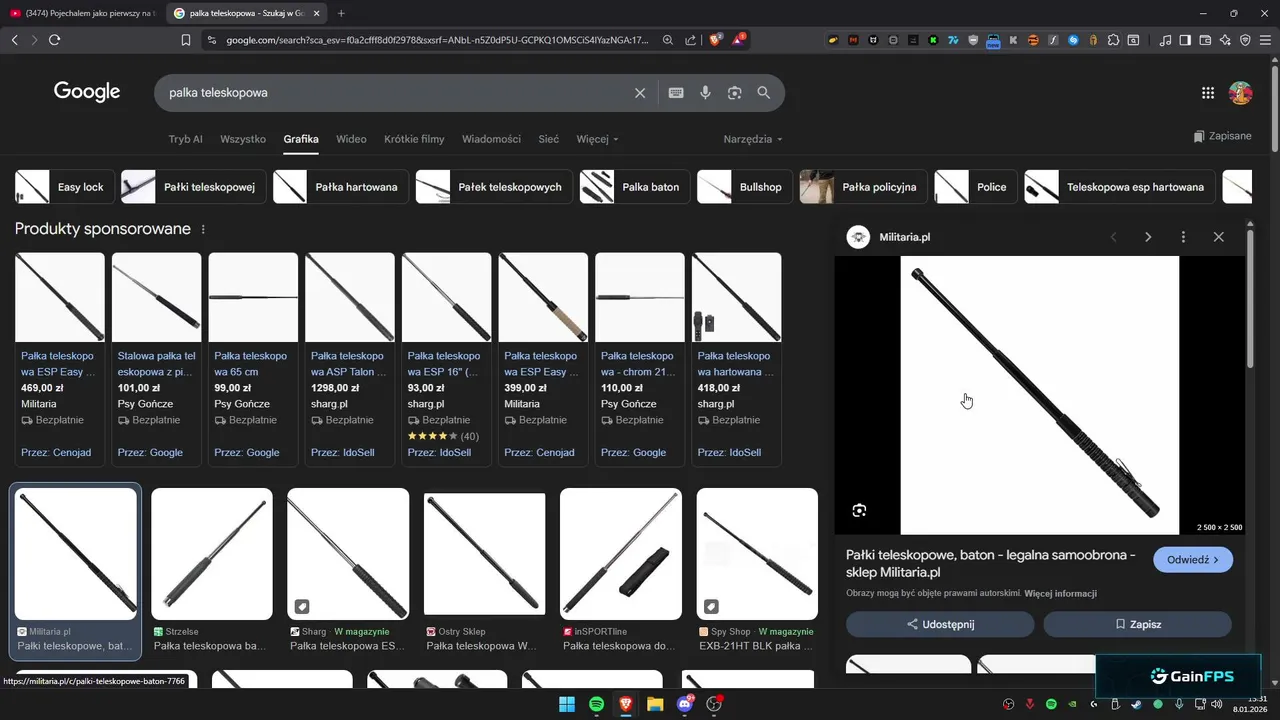1280x720 pixels.
Task: Select the Bullshop filter chip
Action: click(x=745, y=187)
